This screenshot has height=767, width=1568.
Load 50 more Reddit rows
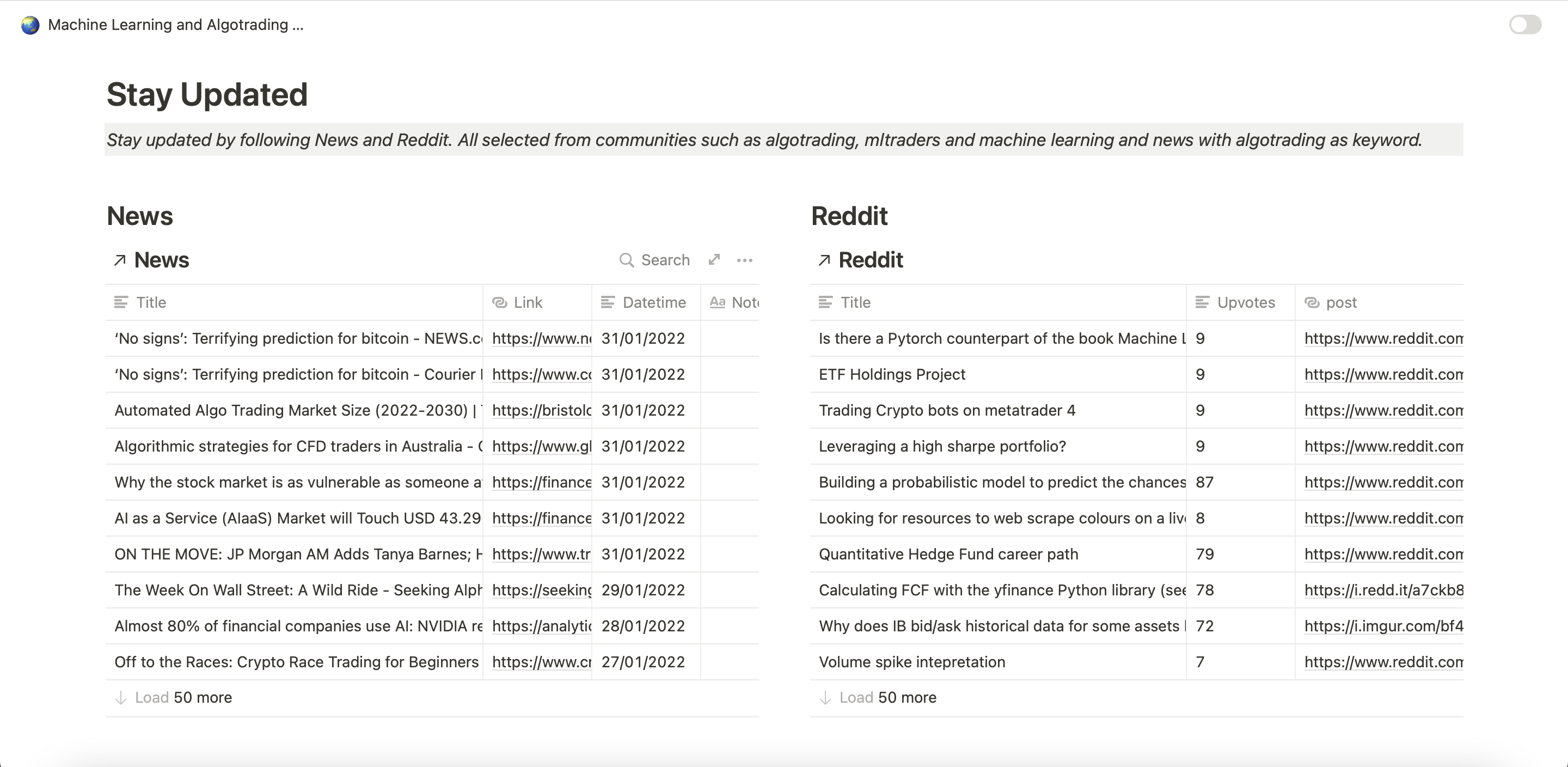click(x=887, y=698)
